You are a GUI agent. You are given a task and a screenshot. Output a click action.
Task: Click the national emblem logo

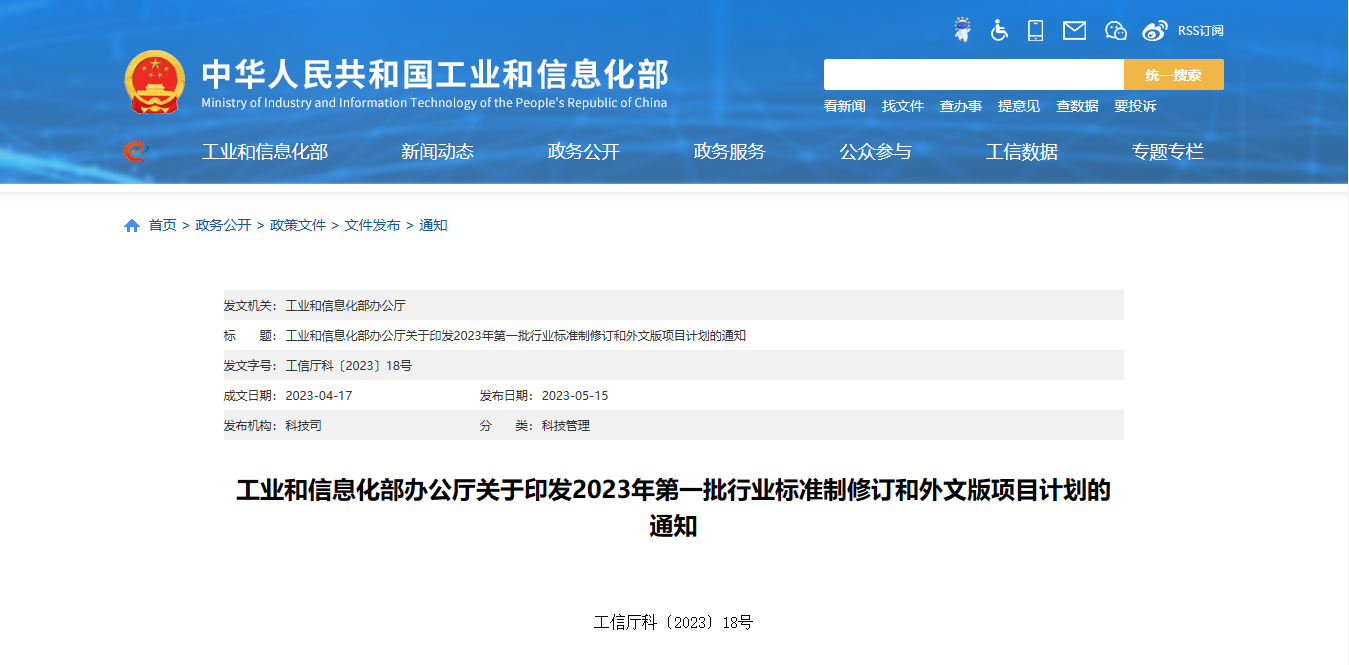(155, 81)
